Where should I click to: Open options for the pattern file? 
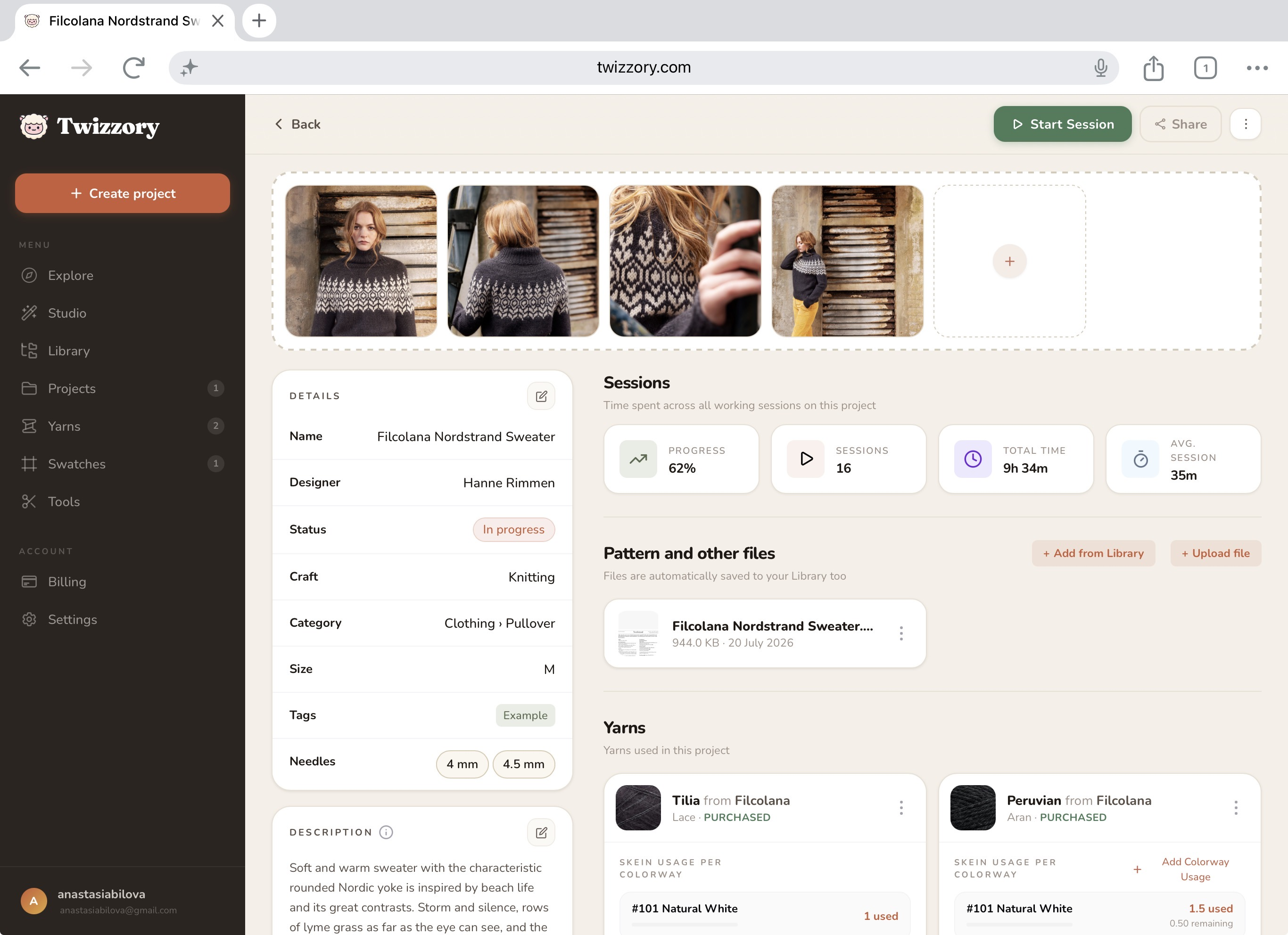pyautogui.click(x=901, y=633)
